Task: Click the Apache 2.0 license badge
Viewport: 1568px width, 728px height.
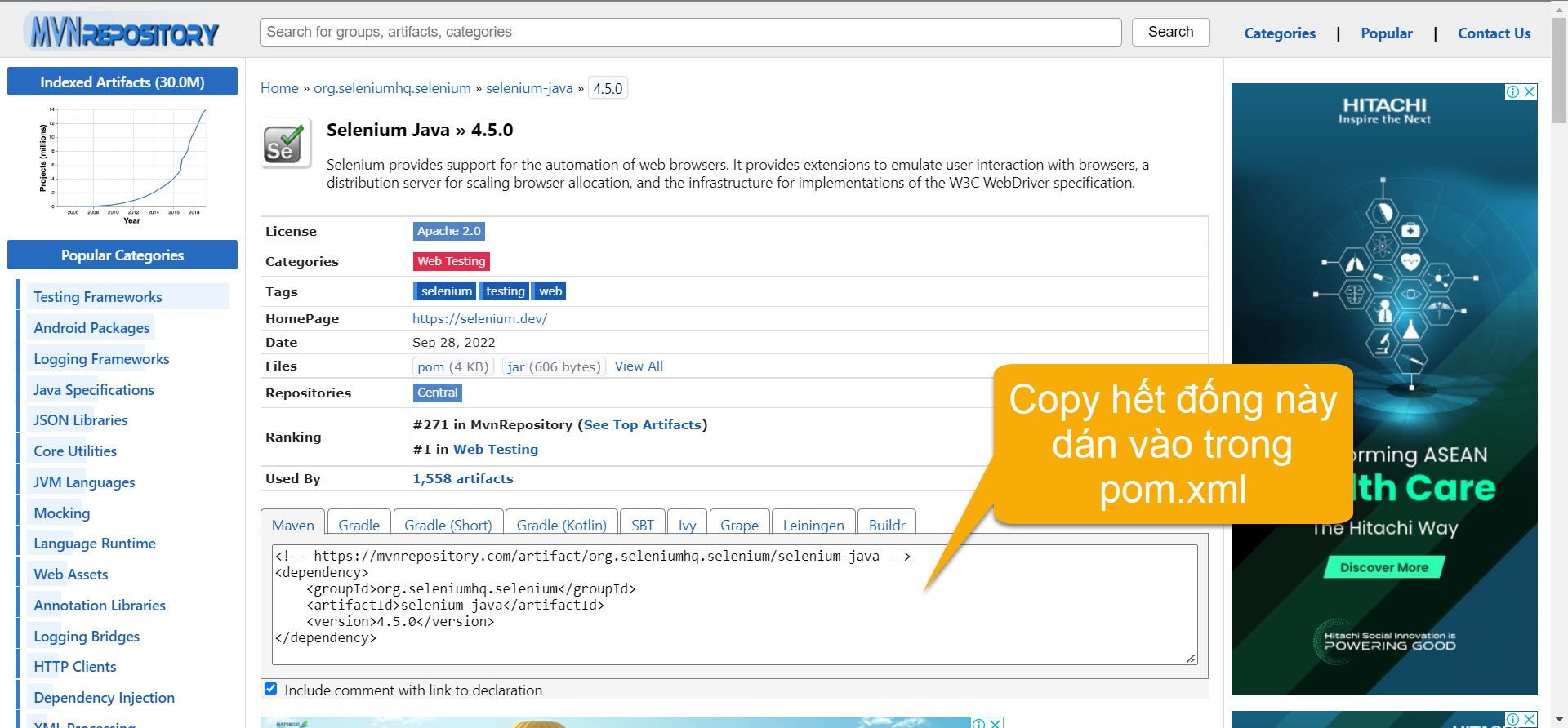Action: coord(449,231)
